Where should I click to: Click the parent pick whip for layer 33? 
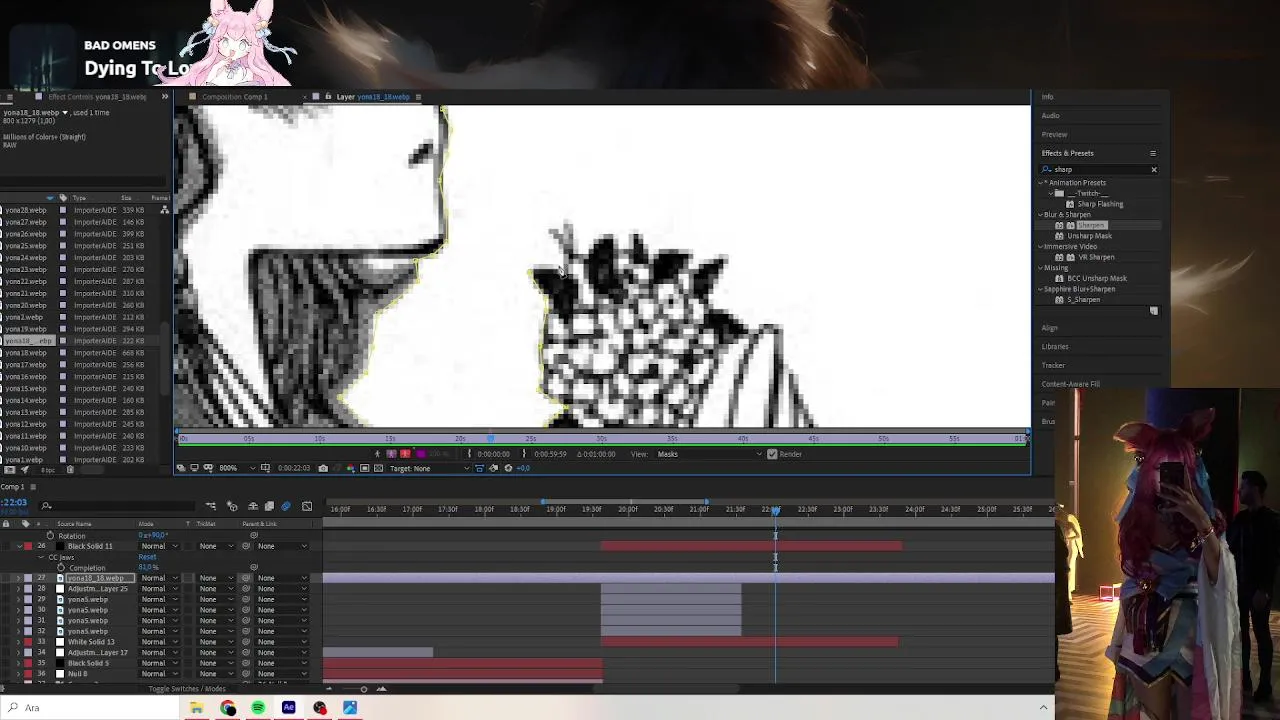pyautogui.click(x=246, y=642)
